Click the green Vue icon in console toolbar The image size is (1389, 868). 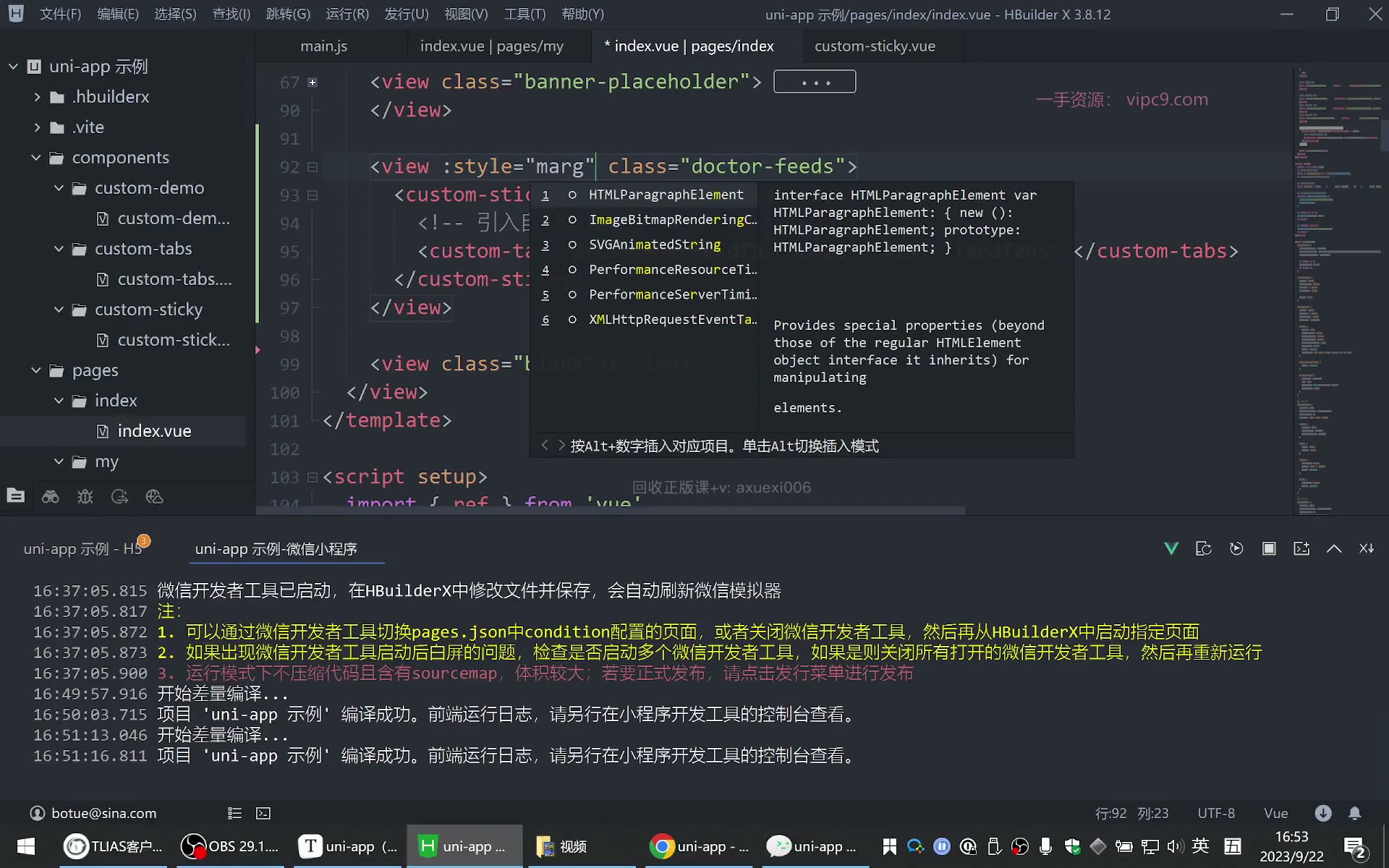pos(1171,549)
